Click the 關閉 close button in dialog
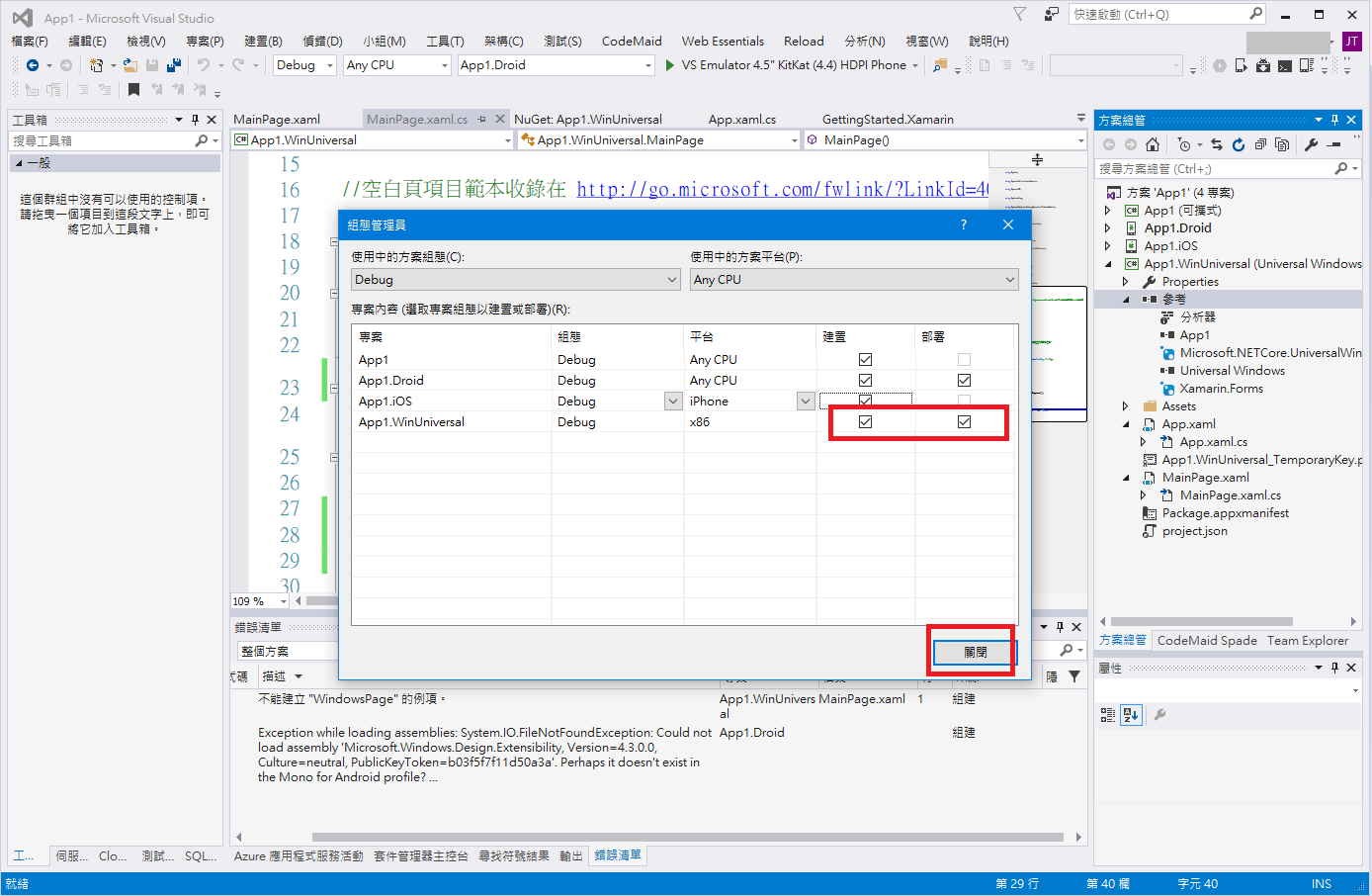The height and width of the screenshot is (896, 1372). click(x=975, y=652)
